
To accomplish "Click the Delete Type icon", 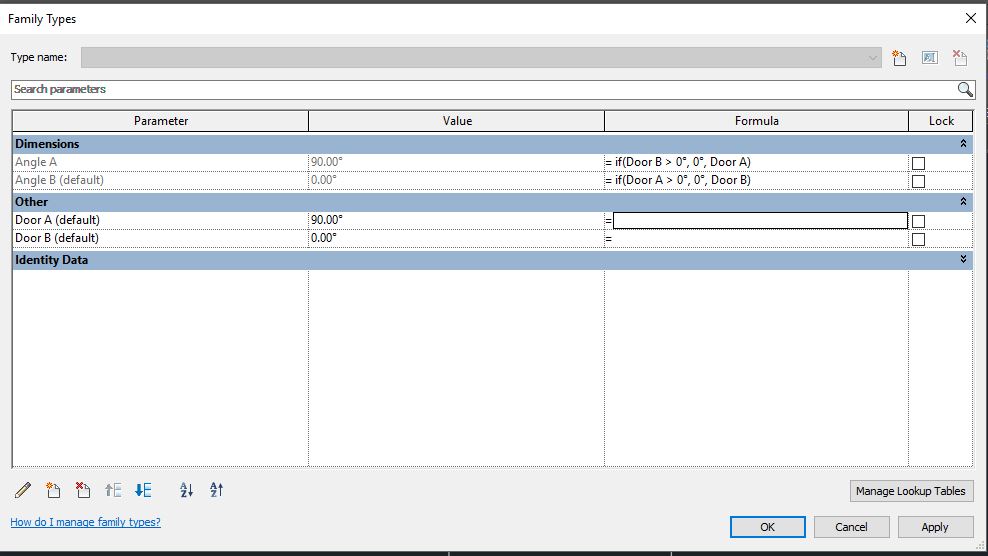I will pos(960,58).
